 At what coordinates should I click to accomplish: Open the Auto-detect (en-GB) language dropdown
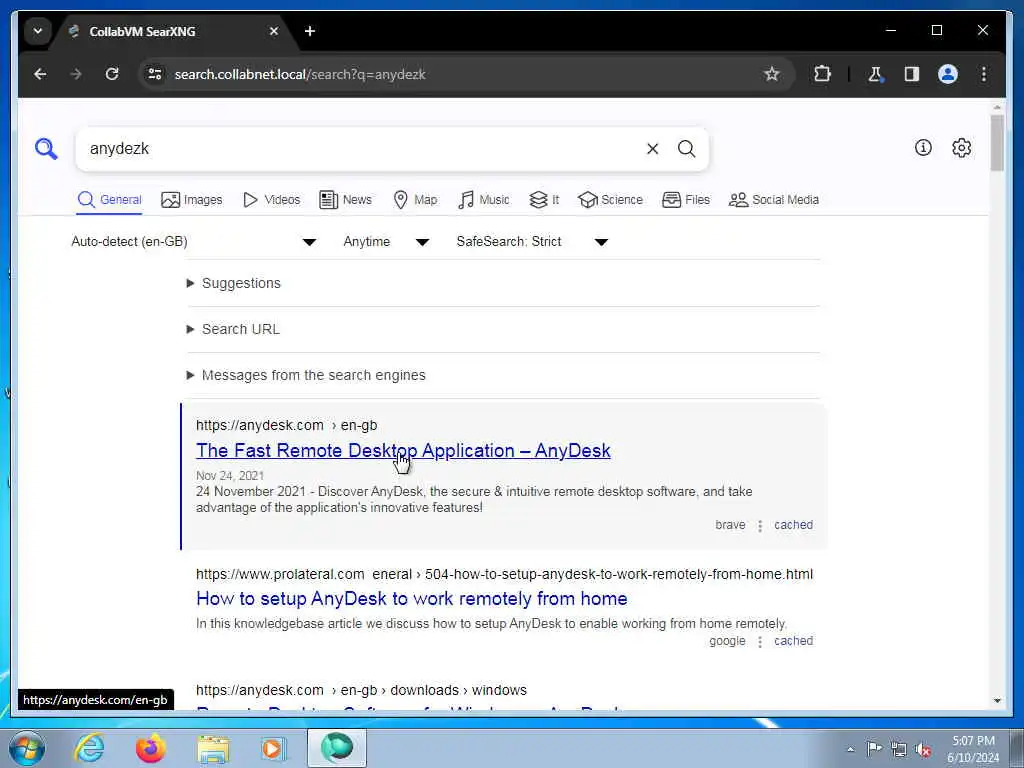(194, 242)
